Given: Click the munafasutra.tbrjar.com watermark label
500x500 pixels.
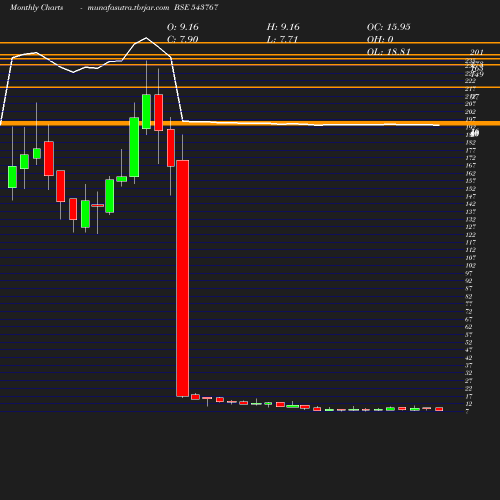Looking at the screenshot, I should pos(128,8).
